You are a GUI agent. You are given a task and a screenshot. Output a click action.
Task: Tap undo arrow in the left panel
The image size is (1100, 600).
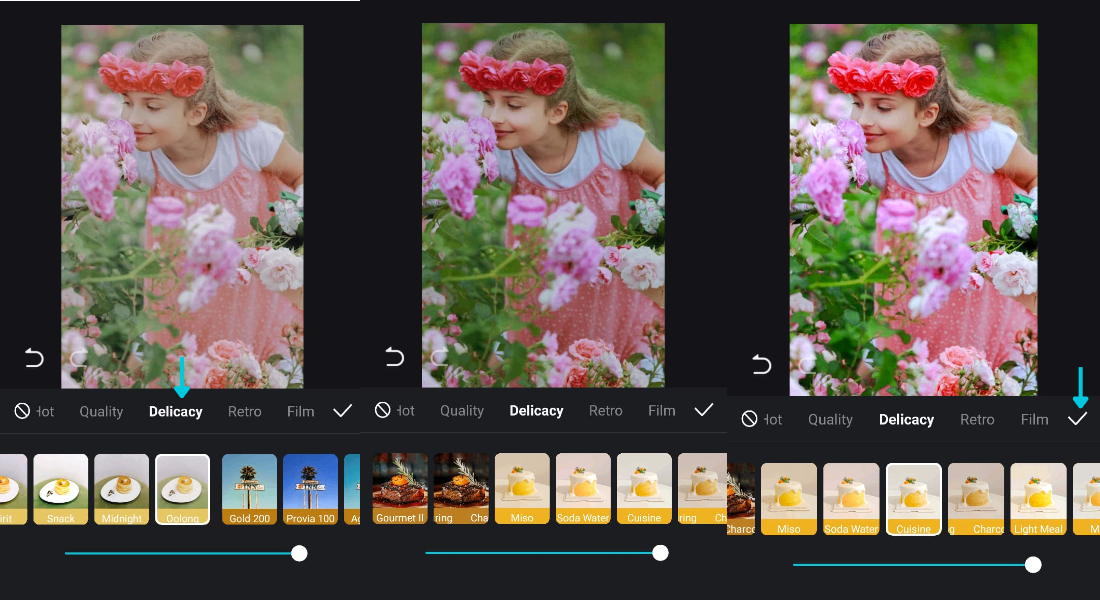(x=34, y=358)
